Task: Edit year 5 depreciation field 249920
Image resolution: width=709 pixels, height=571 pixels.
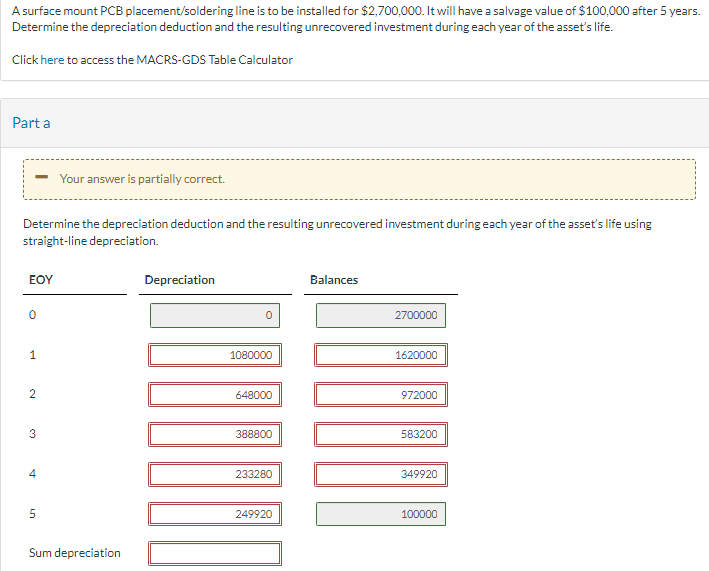Action: coord(215,514)
